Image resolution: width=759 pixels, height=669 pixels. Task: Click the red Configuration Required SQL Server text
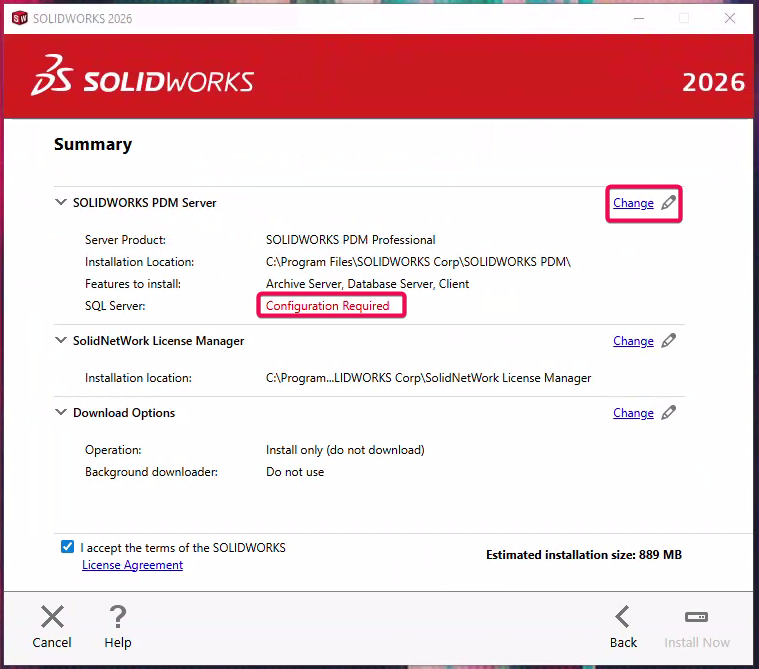(327, 306)
